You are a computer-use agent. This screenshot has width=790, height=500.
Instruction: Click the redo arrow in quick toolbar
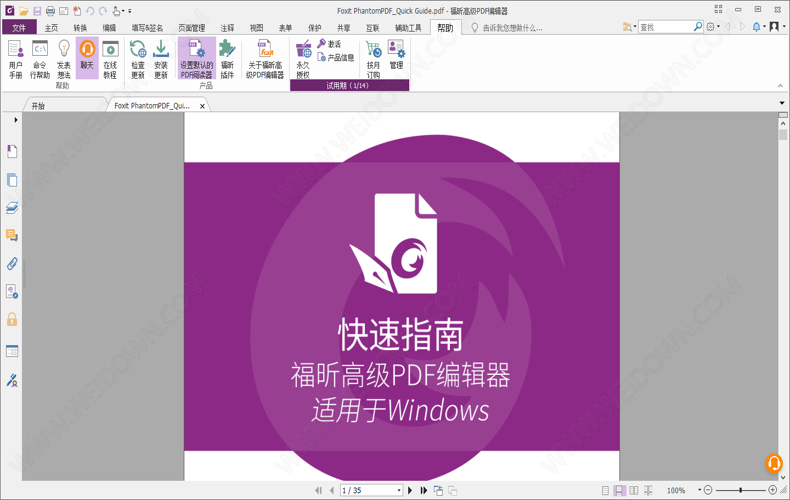103,11
